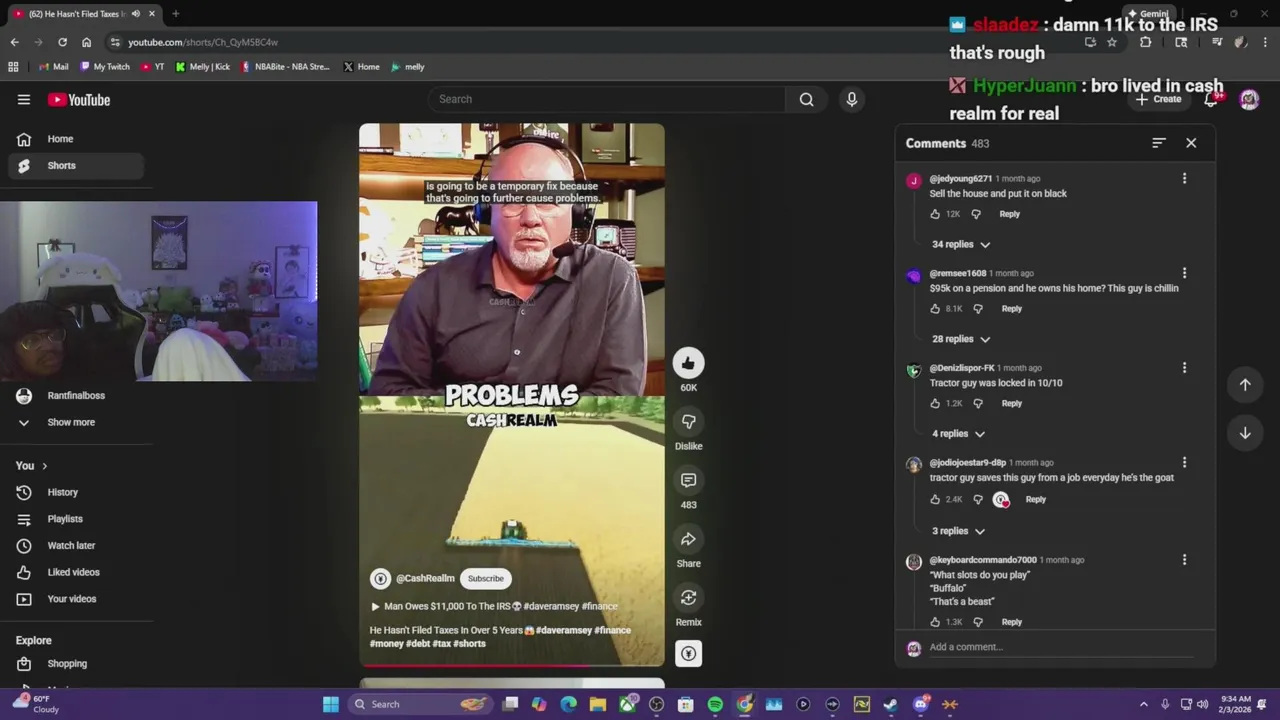The height and width of the screenshot is (720, 1280).
Task: Dislike keyboardcommando7000's comment
Action: tap(978, 622)
